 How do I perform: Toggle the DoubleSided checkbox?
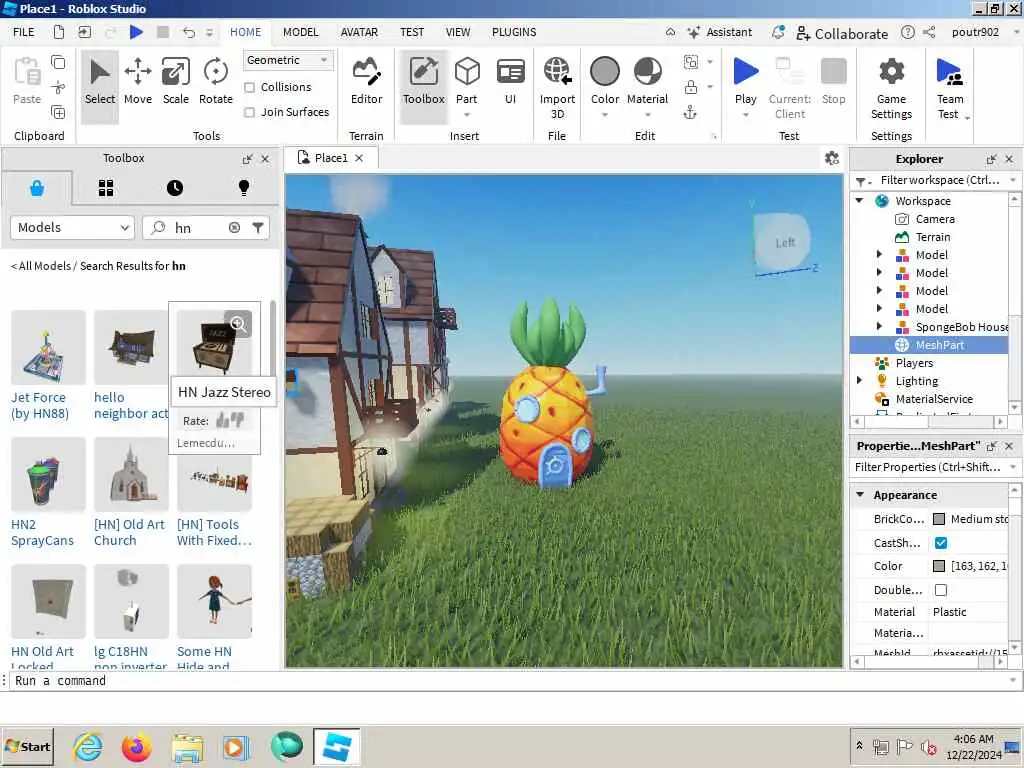coord(940,590)
